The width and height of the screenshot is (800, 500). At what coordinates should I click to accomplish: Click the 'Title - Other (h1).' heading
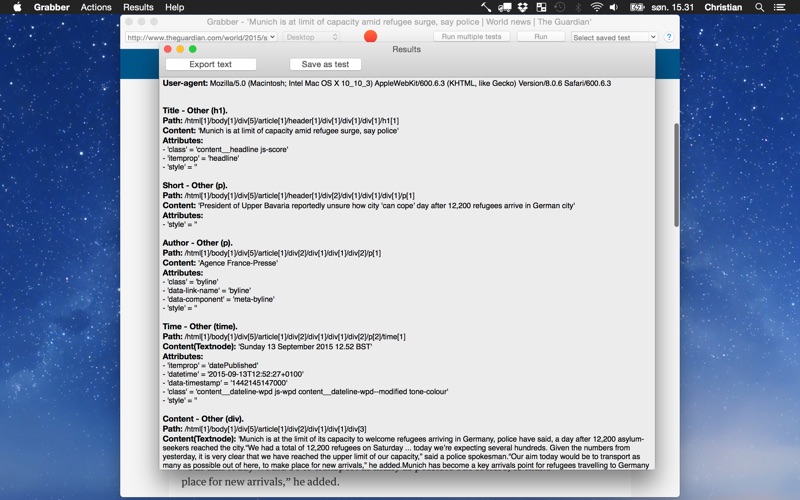pos(195,110)
